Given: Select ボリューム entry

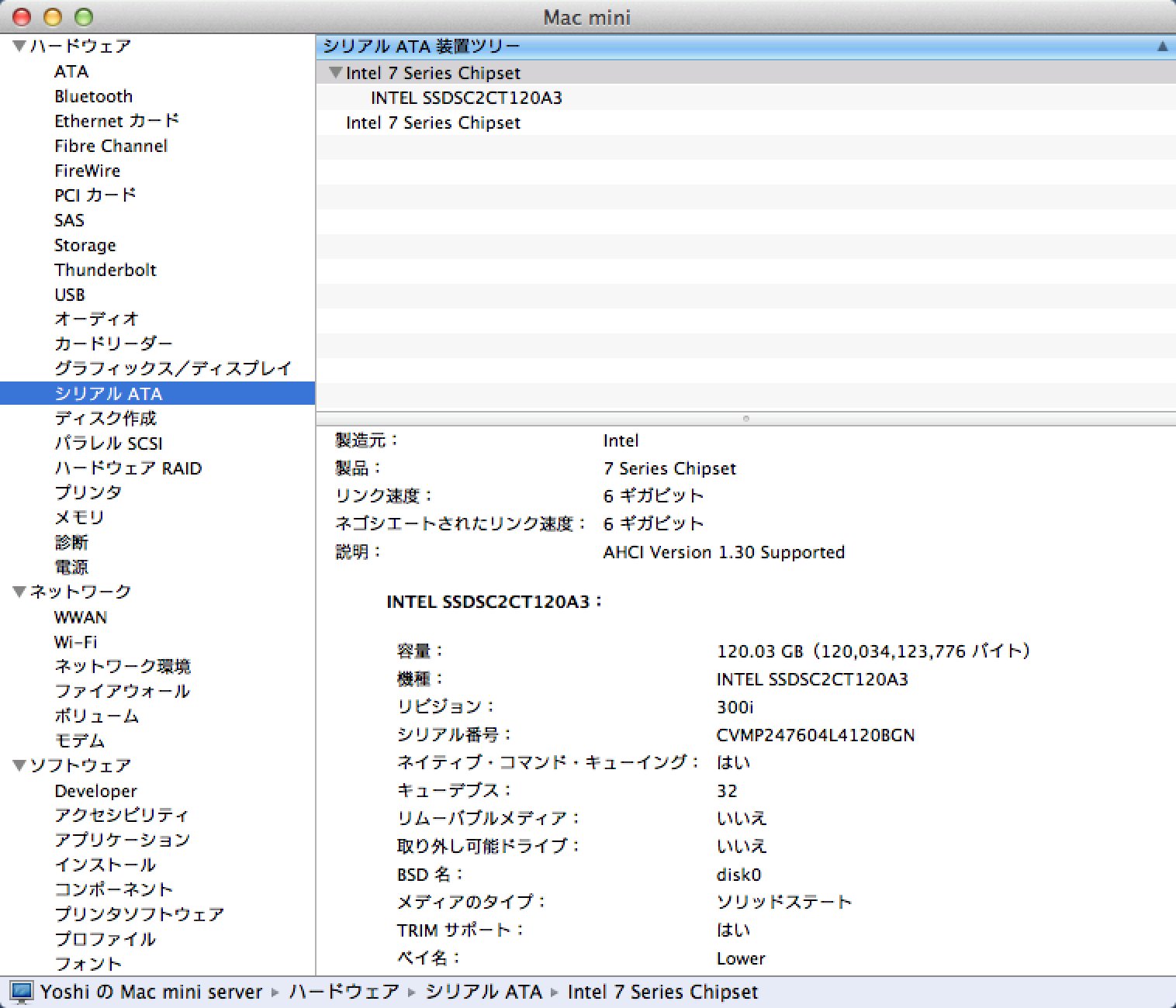Looking at the screenshot, I should 96,716.
